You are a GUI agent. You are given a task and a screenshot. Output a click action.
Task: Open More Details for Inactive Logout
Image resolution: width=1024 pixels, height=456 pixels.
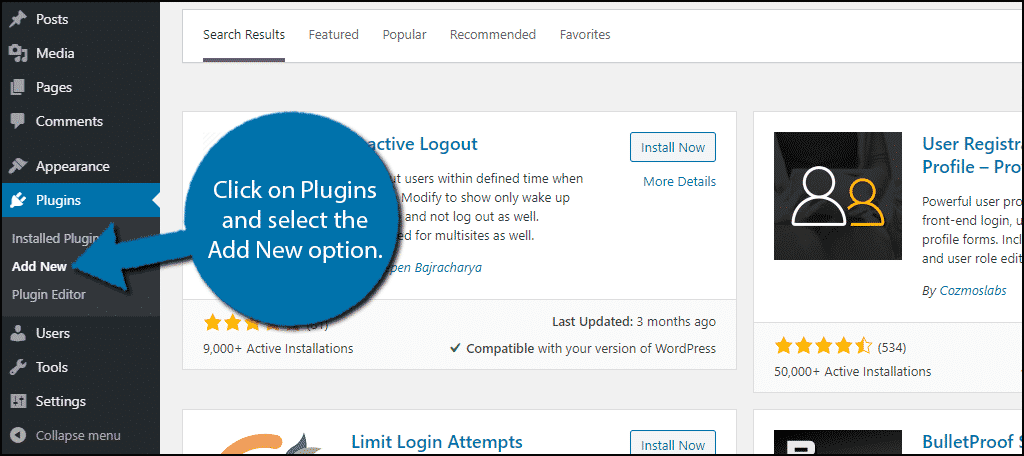tap(679, 182)
